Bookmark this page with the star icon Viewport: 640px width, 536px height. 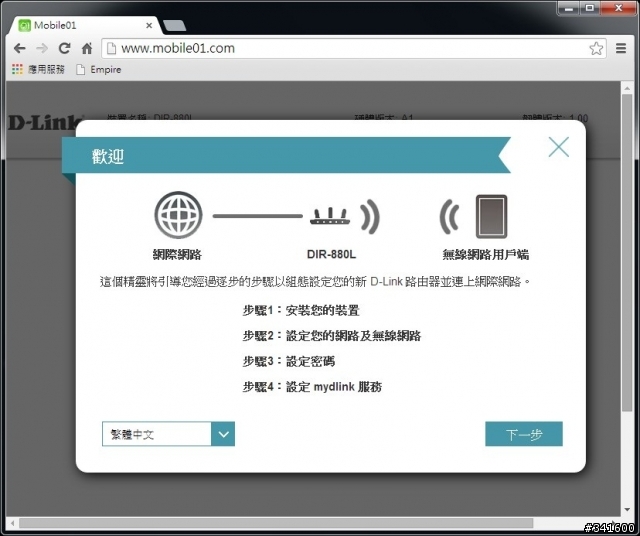[596, 48]
